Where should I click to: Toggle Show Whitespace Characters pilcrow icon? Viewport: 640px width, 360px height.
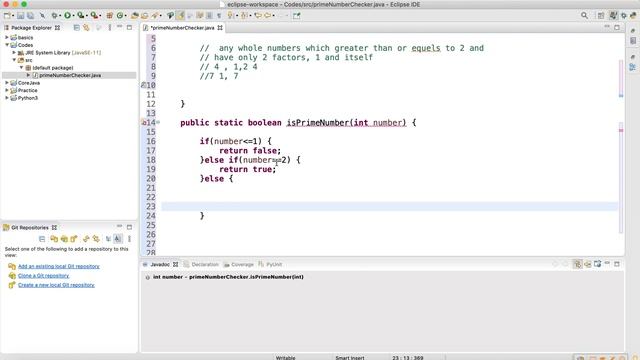coord(219,16)
